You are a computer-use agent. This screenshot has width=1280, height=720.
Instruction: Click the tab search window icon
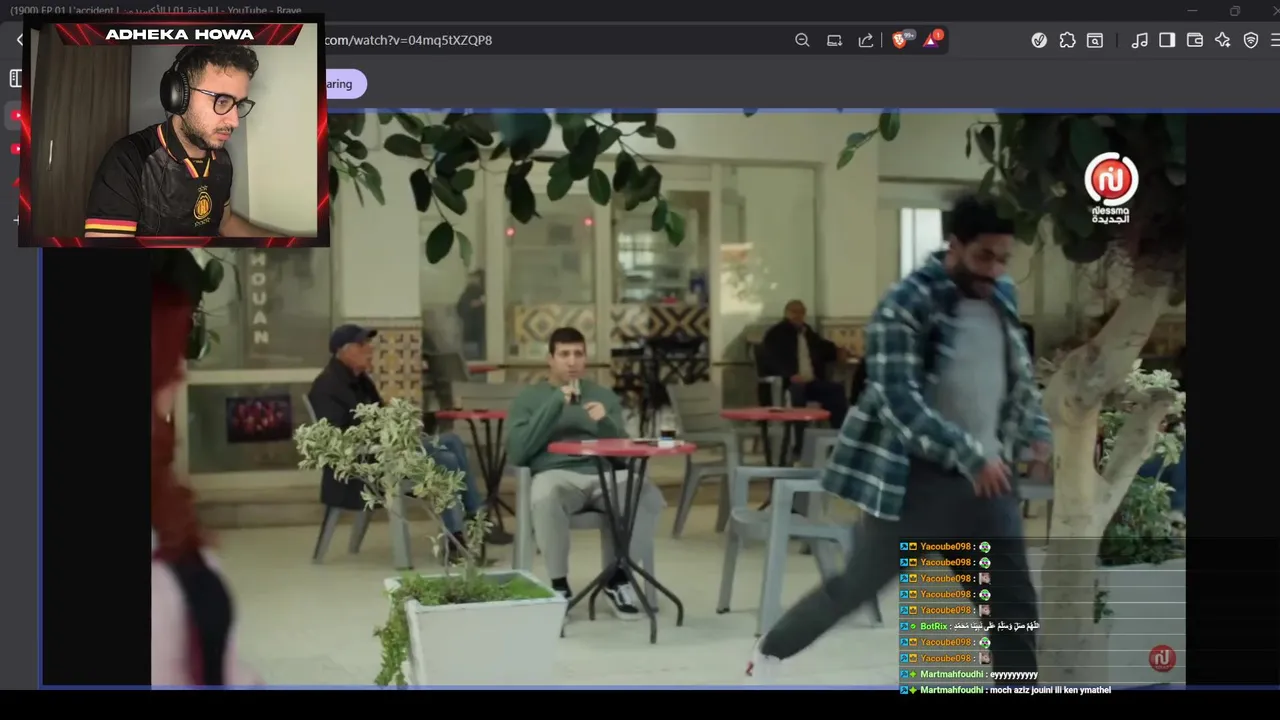[1095, 40]
